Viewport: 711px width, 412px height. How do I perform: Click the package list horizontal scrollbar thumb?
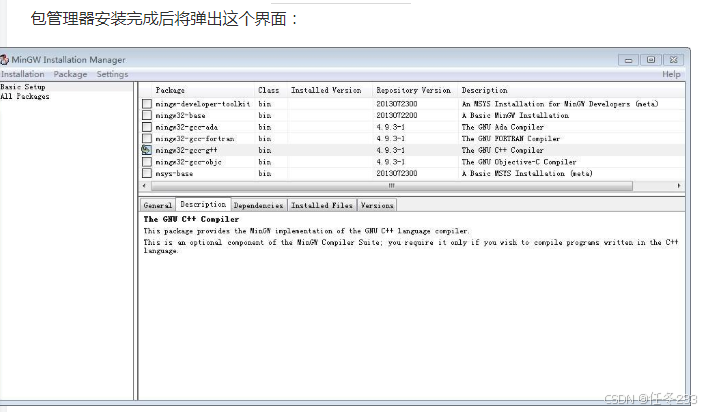coord(392,185)
